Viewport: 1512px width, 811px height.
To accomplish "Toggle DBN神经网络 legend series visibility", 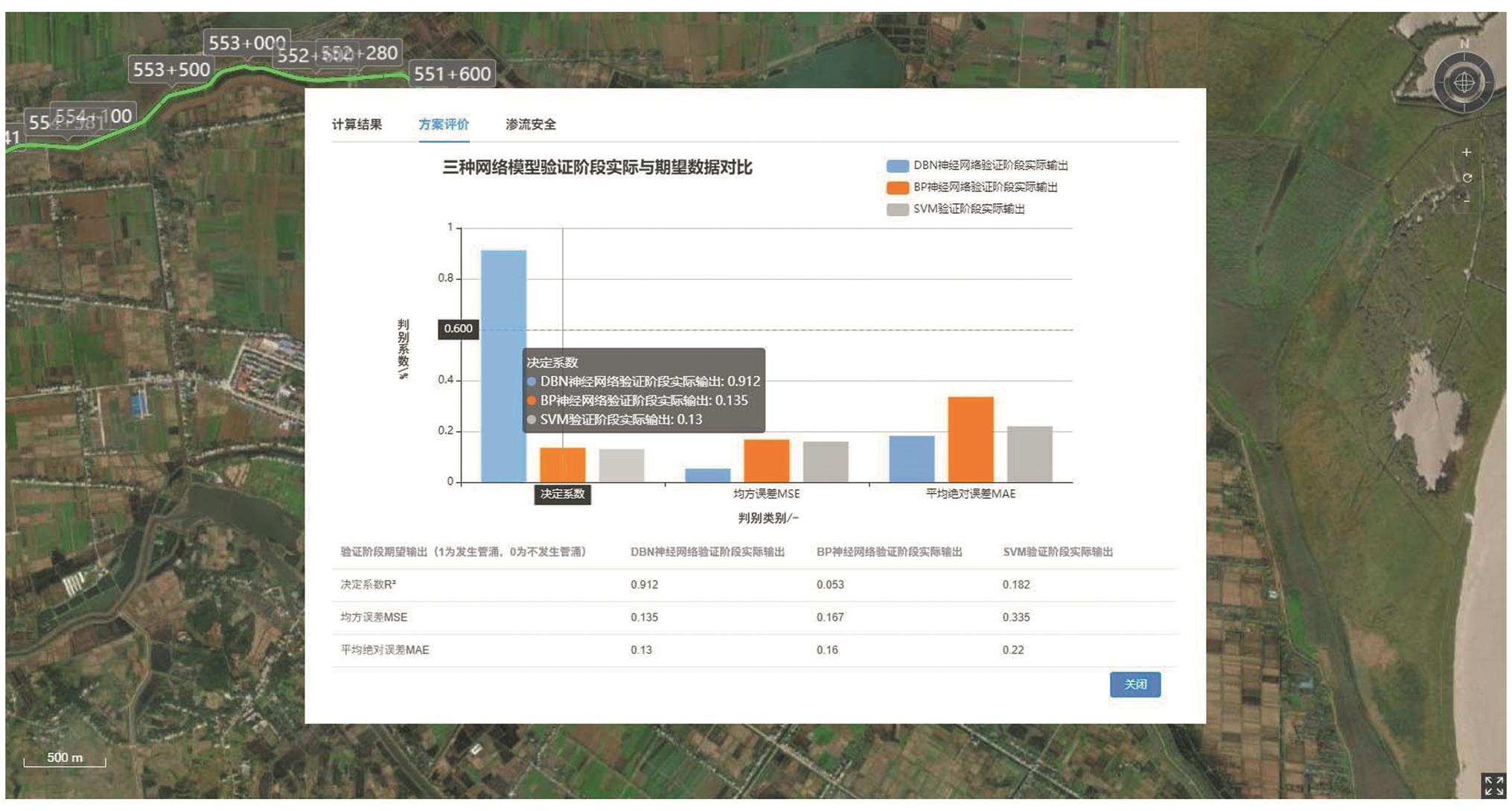I will point(977,165).
